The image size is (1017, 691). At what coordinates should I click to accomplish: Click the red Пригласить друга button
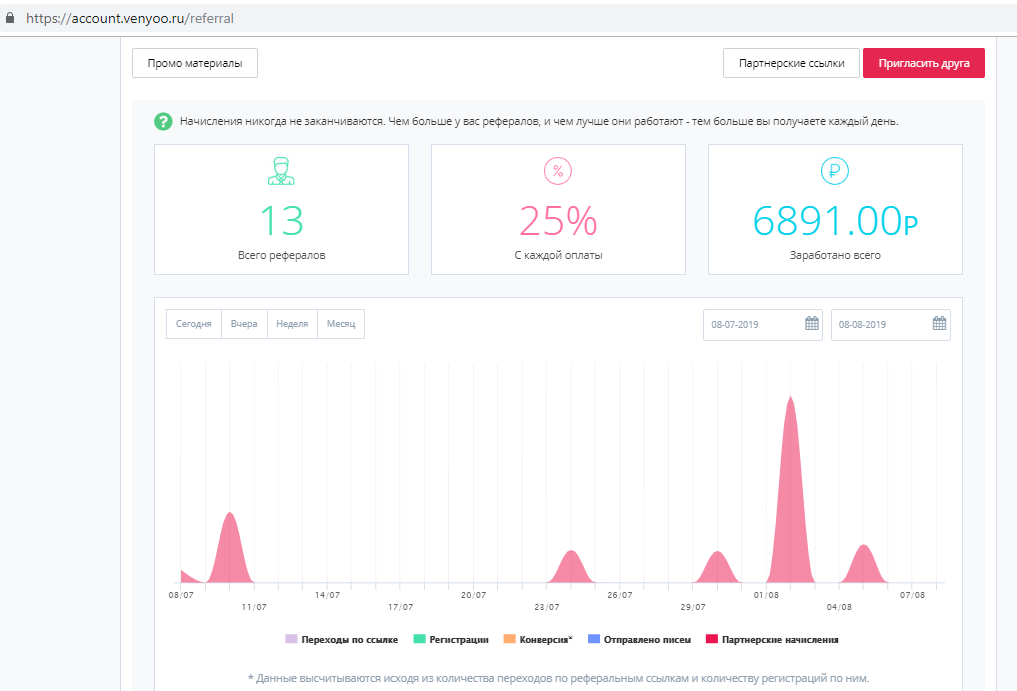pos(924,63)
